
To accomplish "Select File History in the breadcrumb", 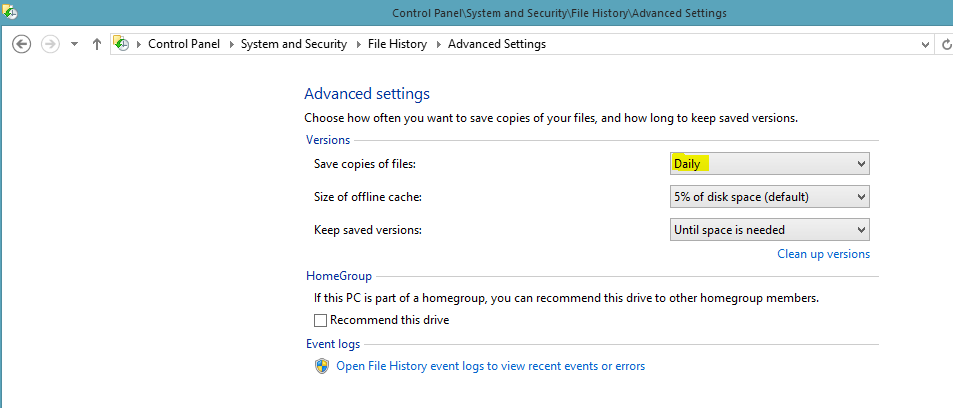I will tap(397, 44).
